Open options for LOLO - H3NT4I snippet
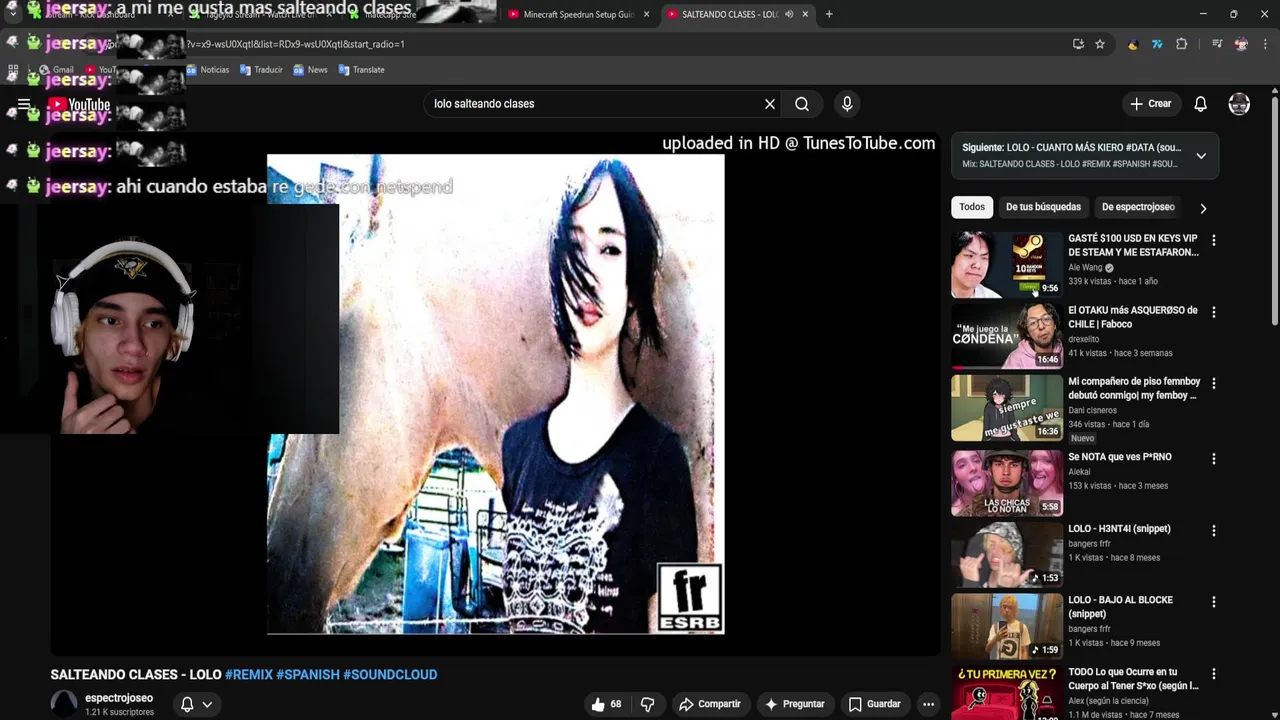Viewport: 1280px width, 720px height. (1213, 530)
